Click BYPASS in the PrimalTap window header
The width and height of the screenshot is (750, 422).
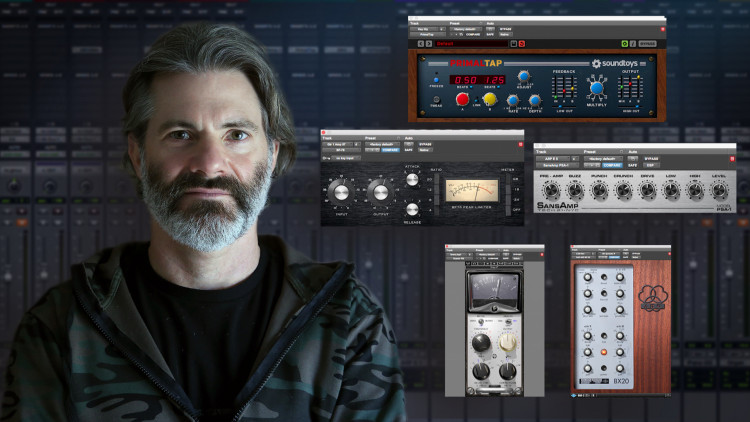(505, 29)
